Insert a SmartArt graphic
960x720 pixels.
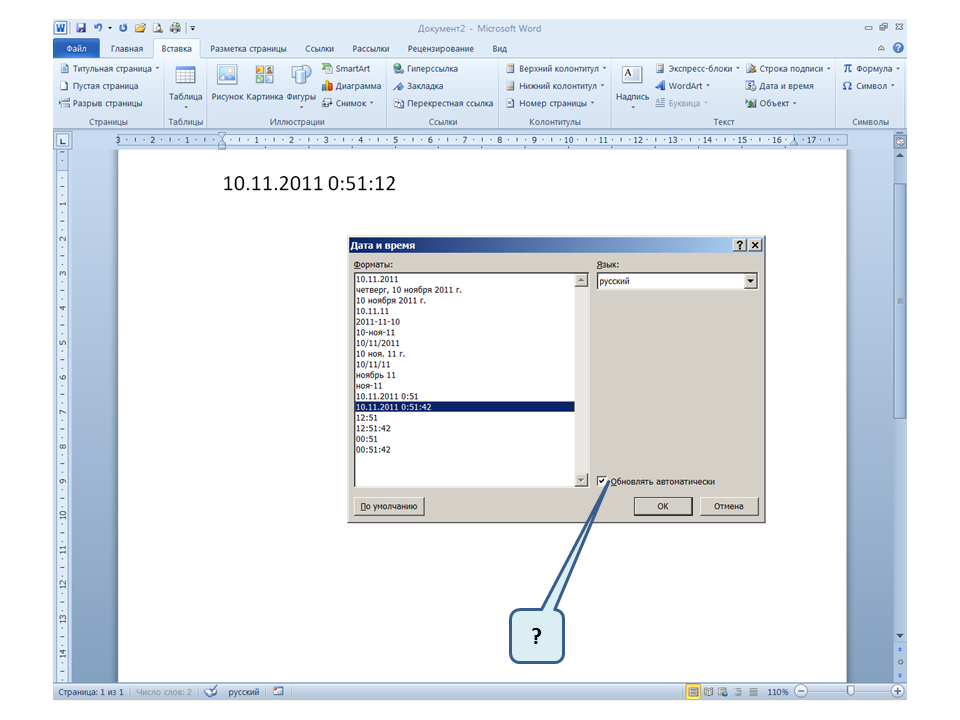(x=345, y=69)
